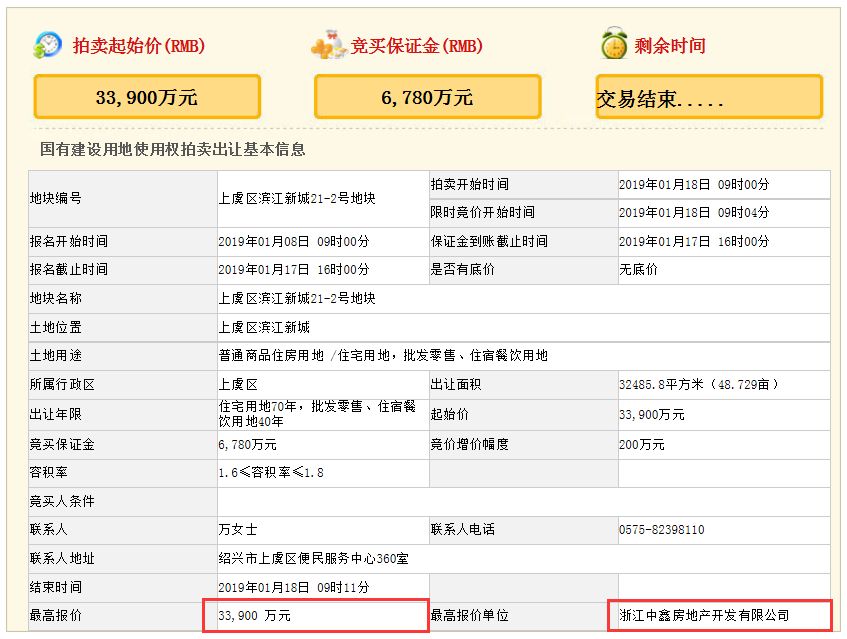
Task: Click the 地块名称 label
Action: [x=56, y=298]
